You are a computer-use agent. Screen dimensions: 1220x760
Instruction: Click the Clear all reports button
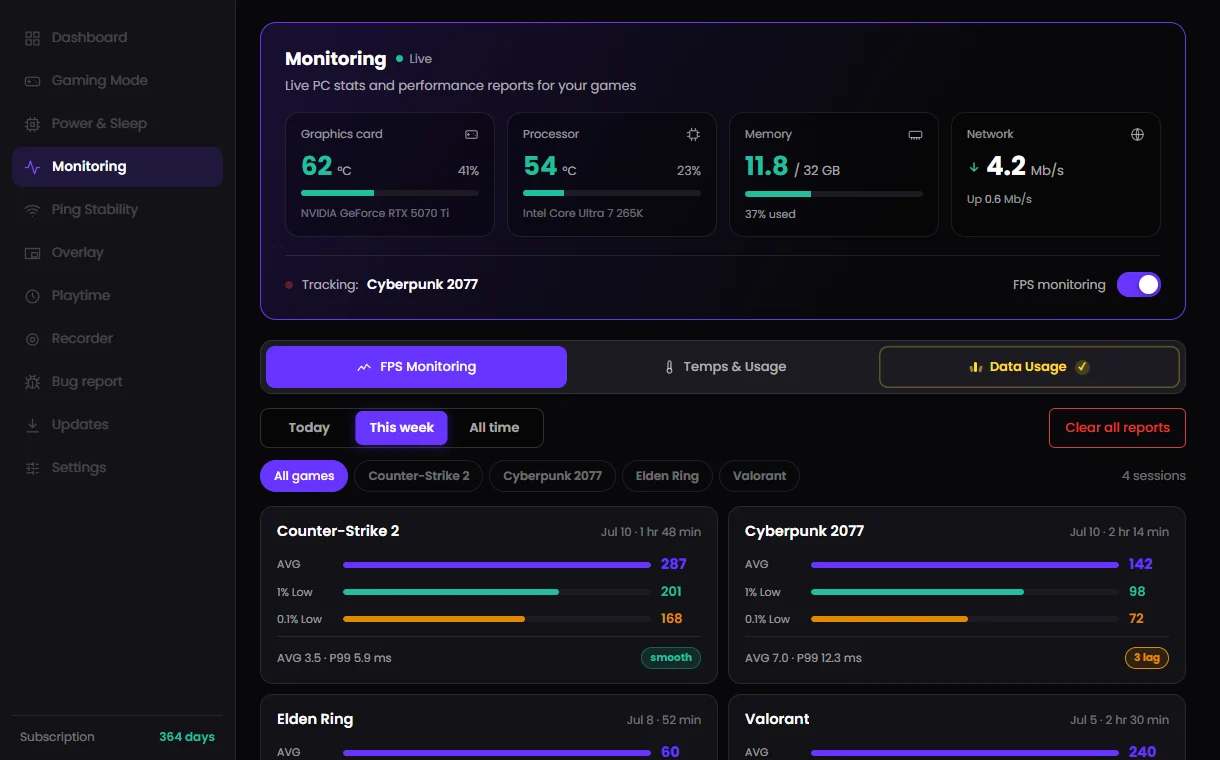[1117, 428]
